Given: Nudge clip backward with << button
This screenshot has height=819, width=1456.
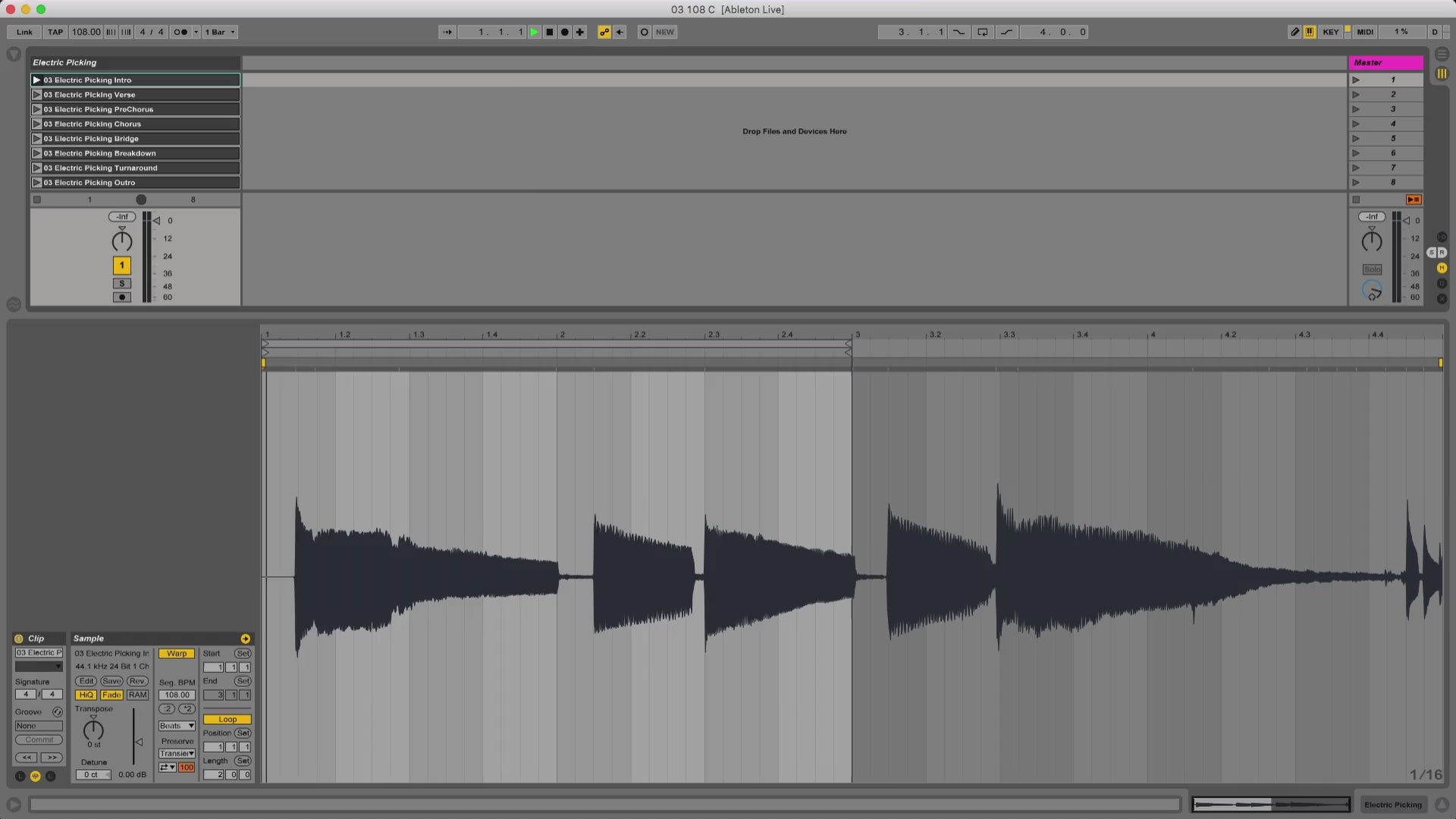Looking at the screenshot, I should tap(27, 758).
